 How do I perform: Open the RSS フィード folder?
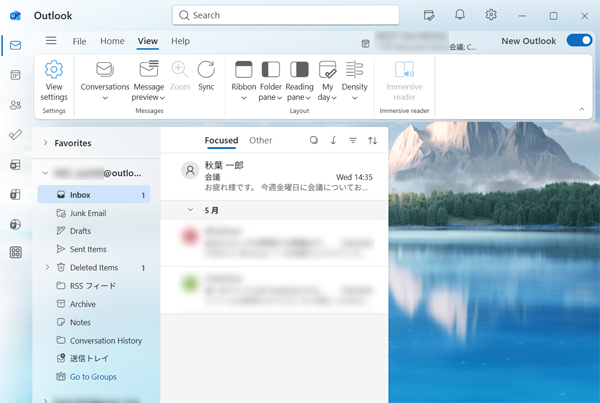[x=94, y=286]
